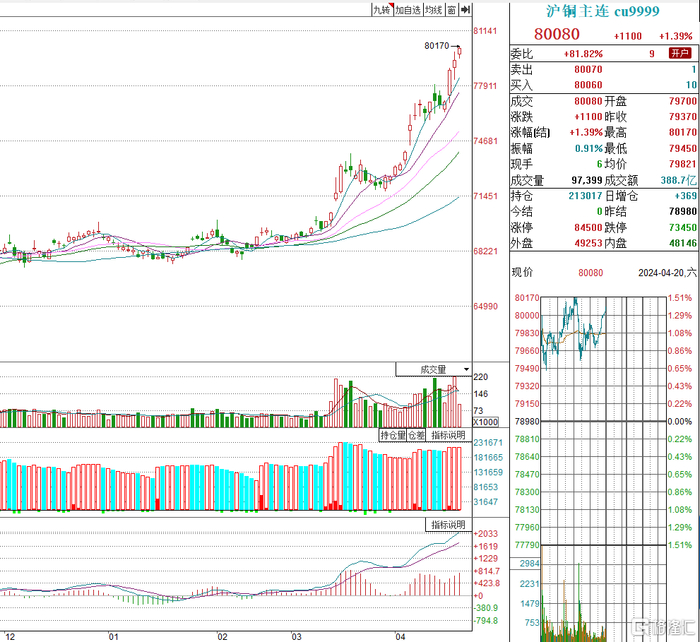The width and height of the screenshot is (700, 642).
Task: Click the 现手 value 6
Action: pos(600,164)
